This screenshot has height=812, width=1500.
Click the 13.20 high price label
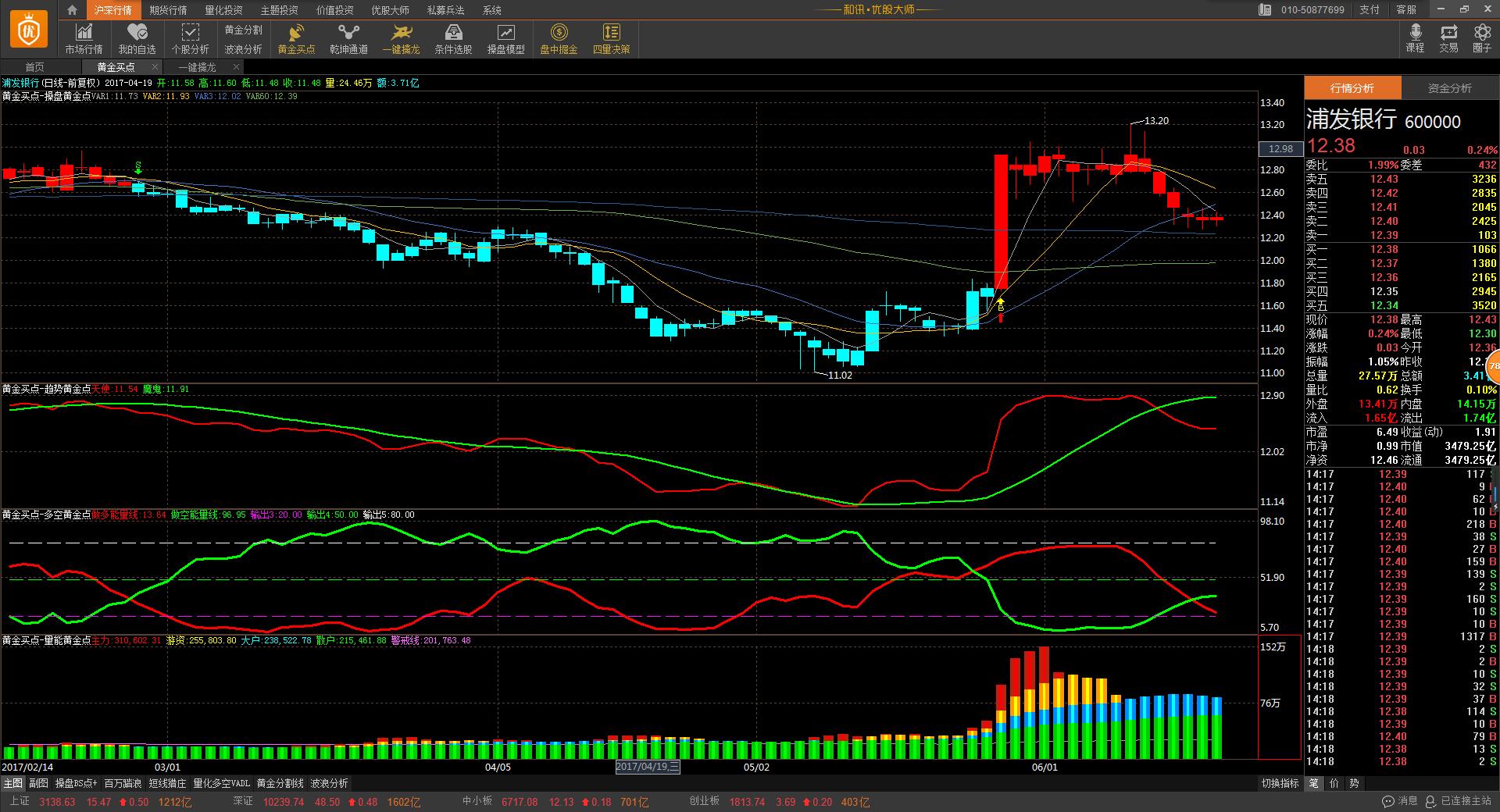coord(1156,121)
